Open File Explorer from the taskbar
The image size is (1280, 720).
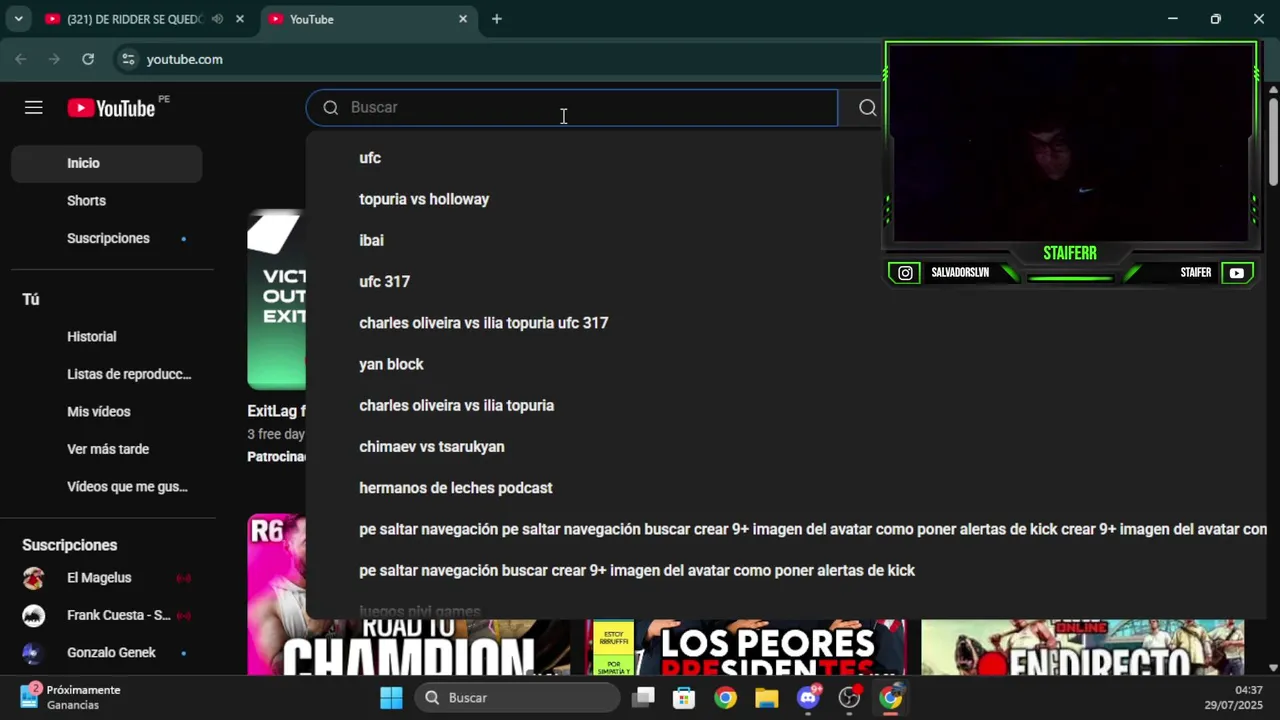(766, 698)
